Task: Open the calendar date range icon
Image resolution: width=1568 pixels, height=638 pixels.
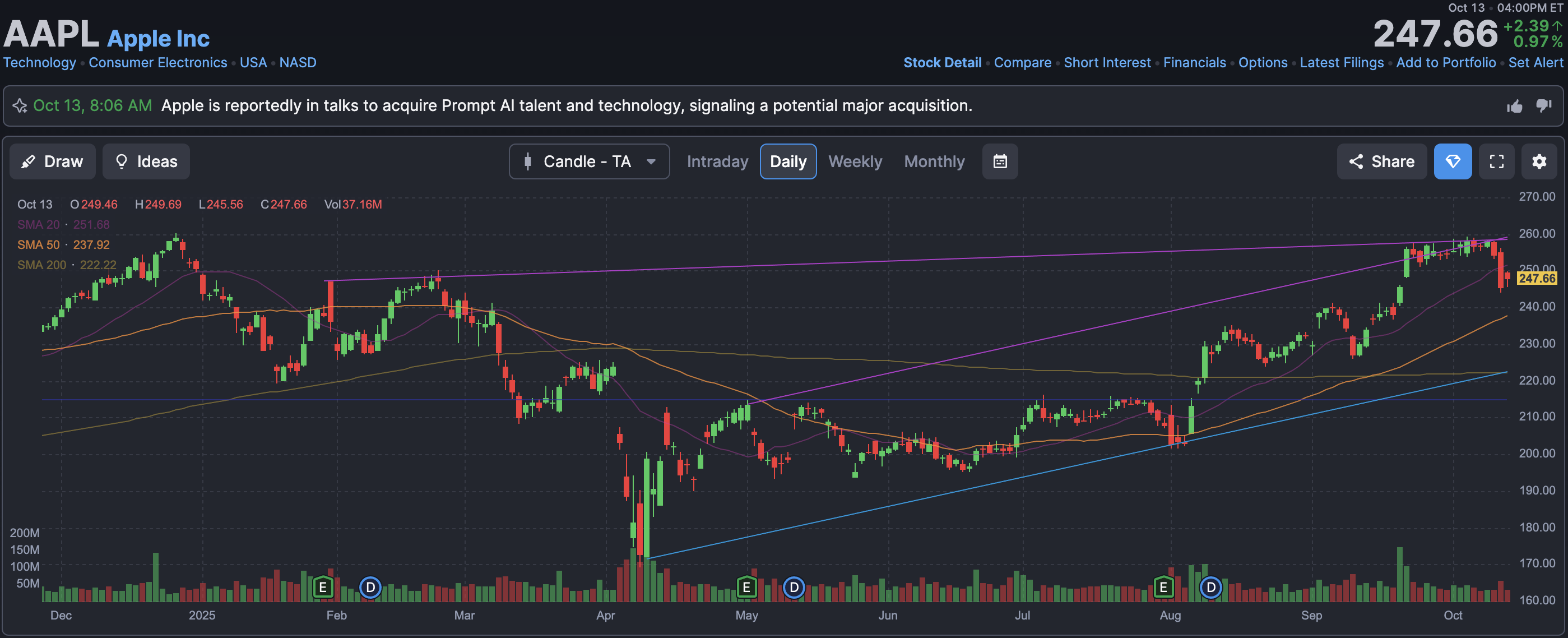Action: (x=1000, y=161)
